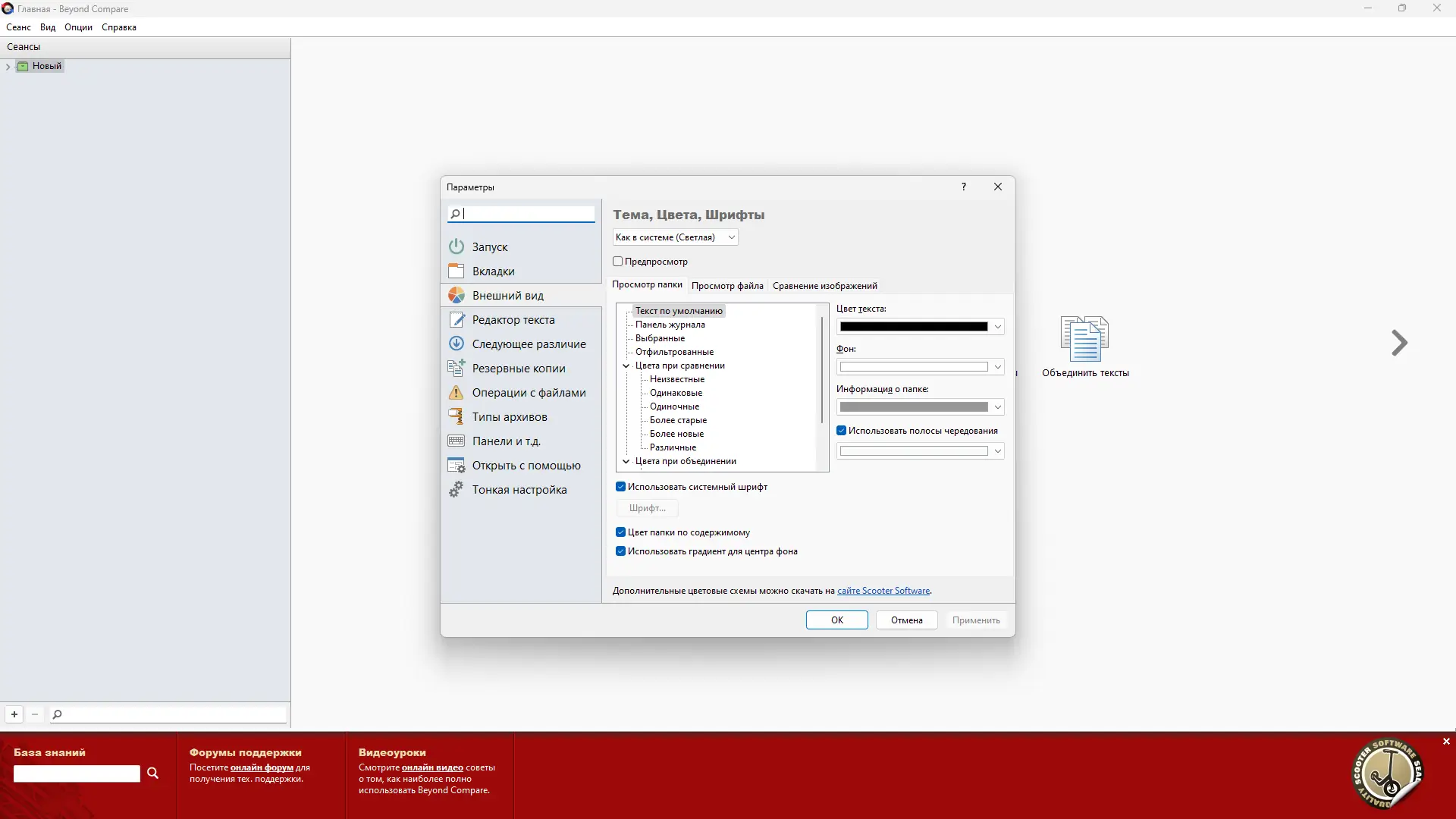The width and height of the screenshot is (1456, 819).
Task: Open Тонкая настройка gears icon
Action: click(x=456, y=489)
